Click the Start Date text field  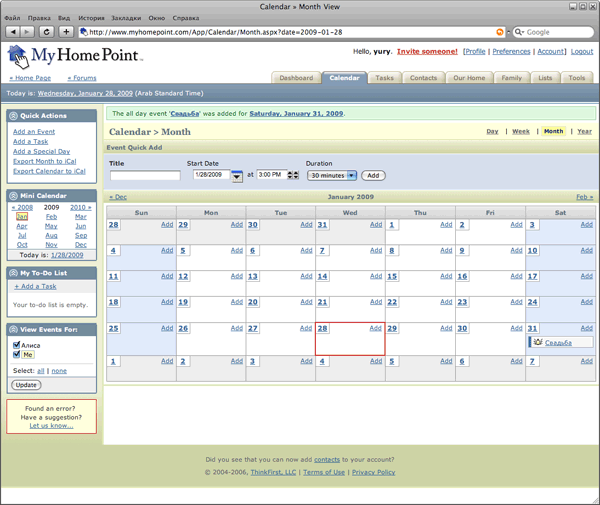212,175
